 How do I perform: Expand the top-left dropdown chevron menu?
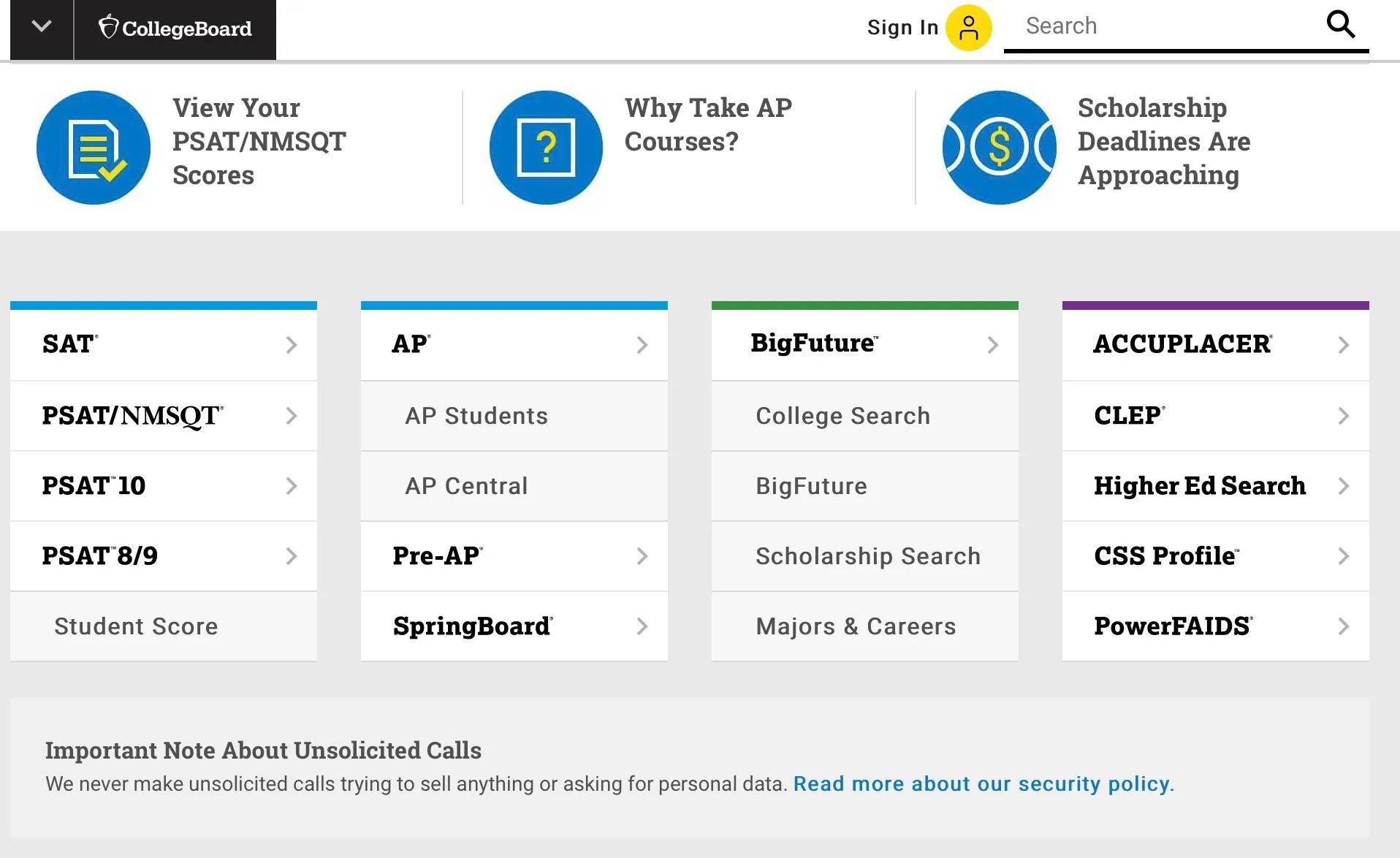pos(42,27)
